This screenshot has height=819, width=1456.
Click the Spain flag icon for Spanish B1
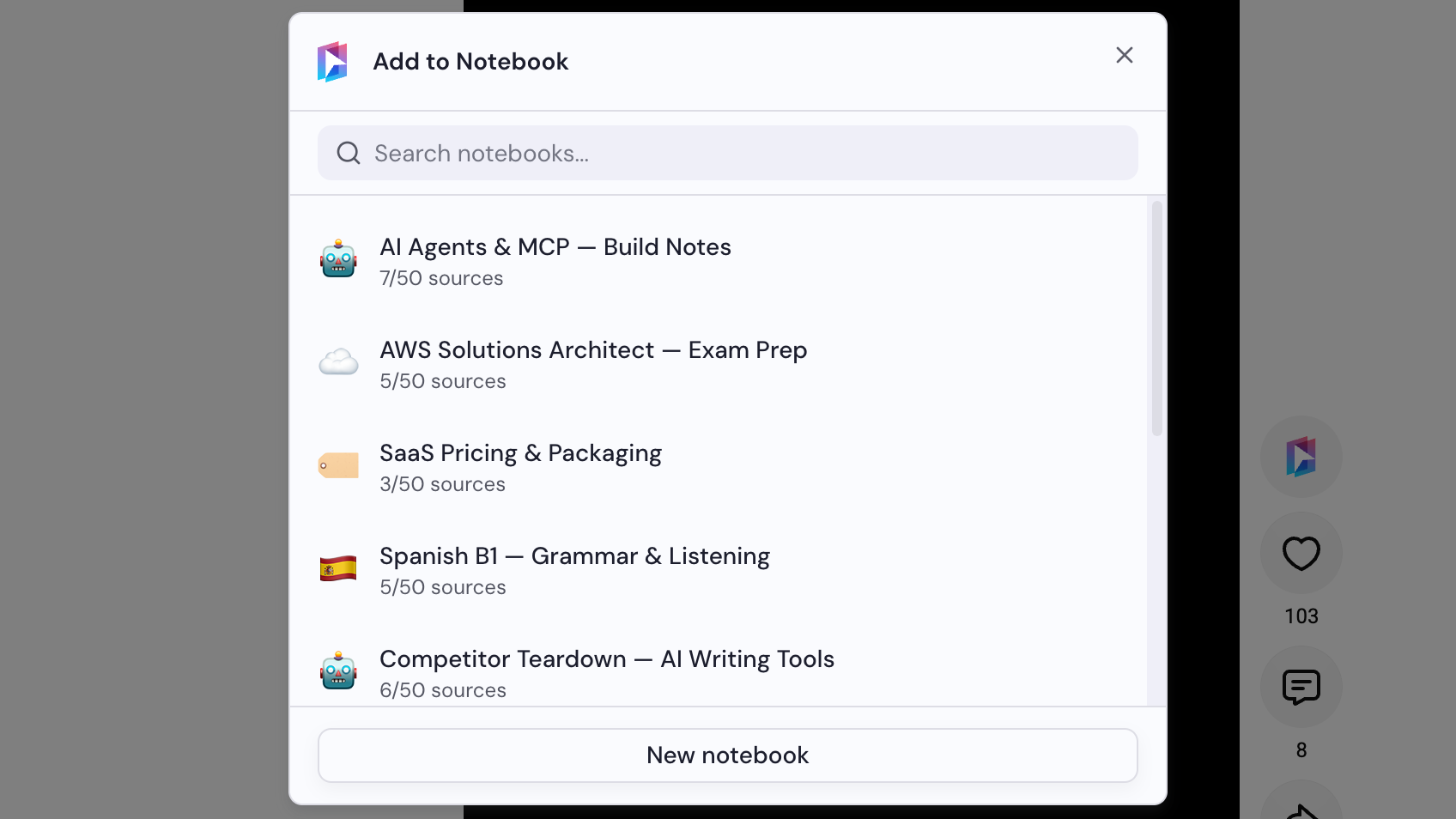click(338, 568)
